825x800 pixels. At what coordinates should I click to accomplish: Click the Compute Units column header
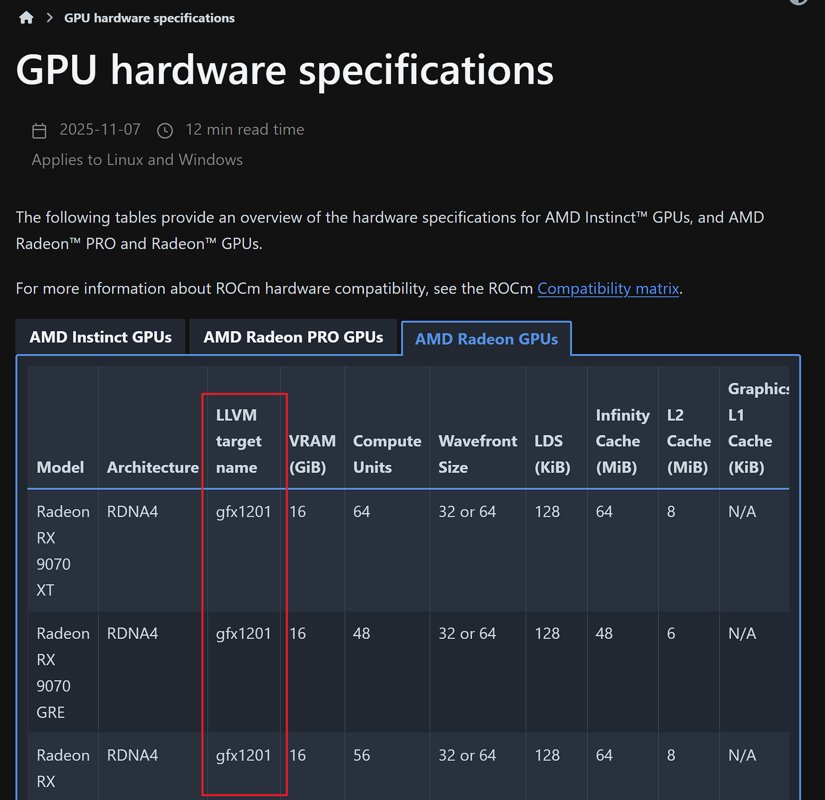pyautogui.click(x=387, y=453)
